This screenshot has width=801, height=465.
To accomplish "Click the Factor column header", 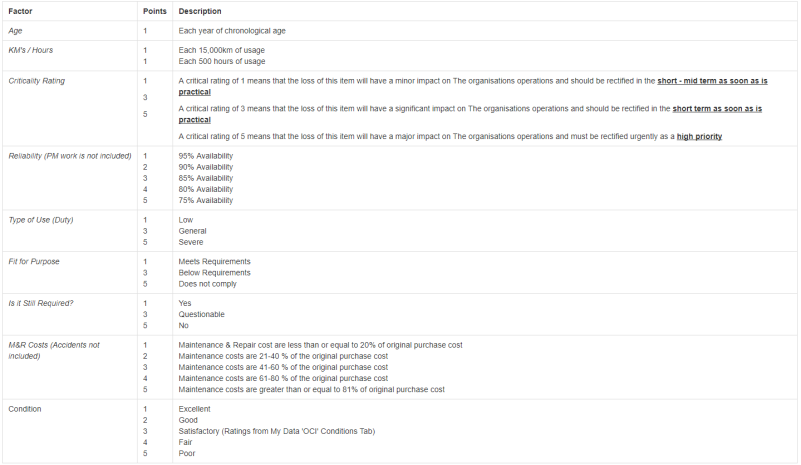I will (x=20, y=11).
